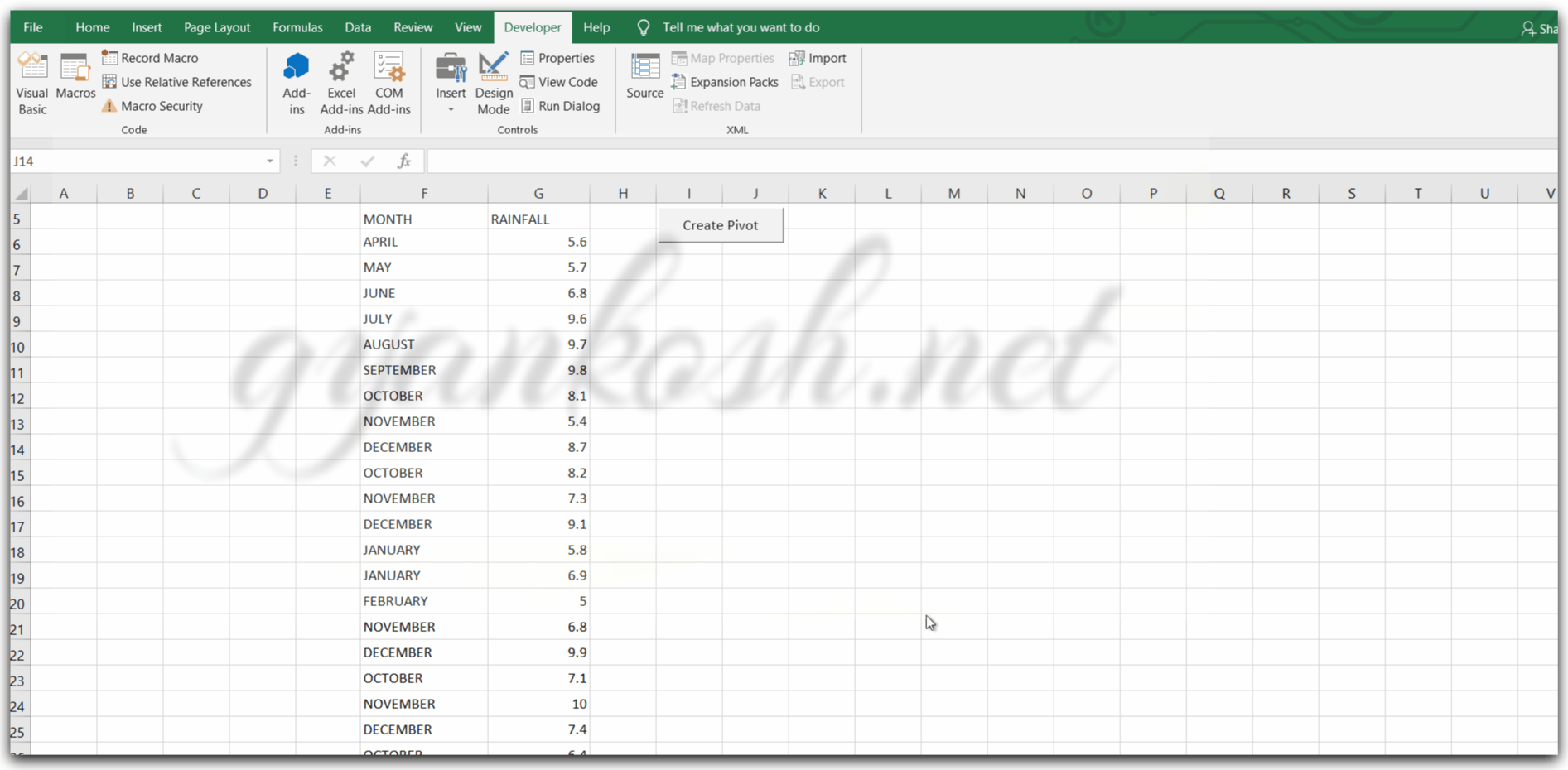Click the Record Macro button

(150, 58)
